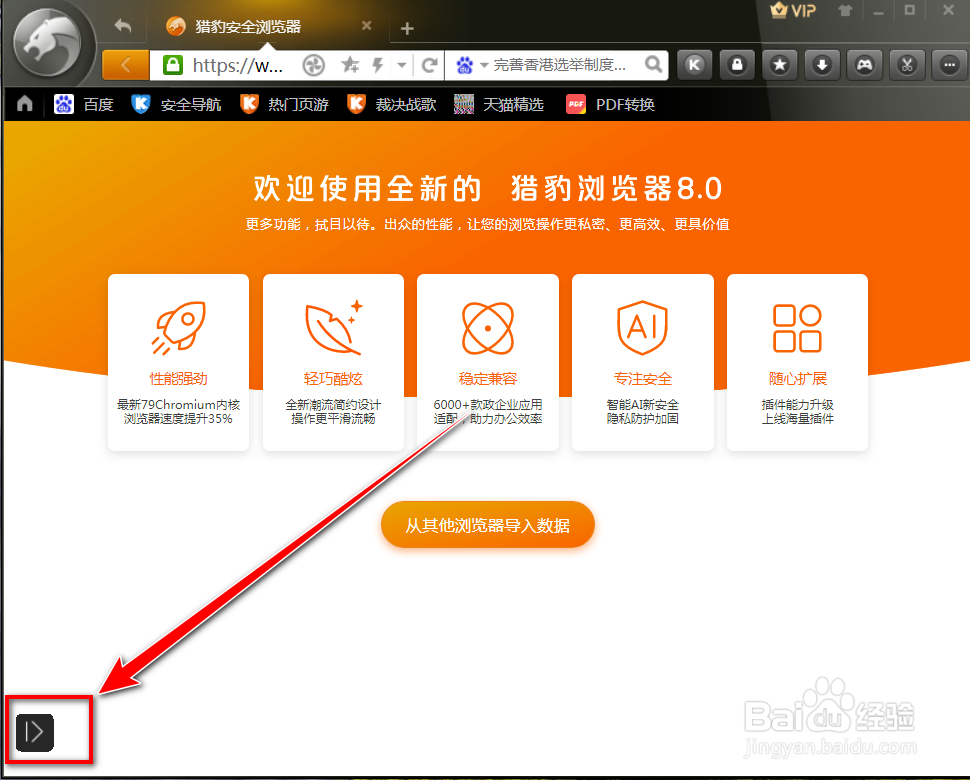
Task: Click the 从其他浏览器导入数据 button
Action: pyautogui.click(x=487, y=524)
